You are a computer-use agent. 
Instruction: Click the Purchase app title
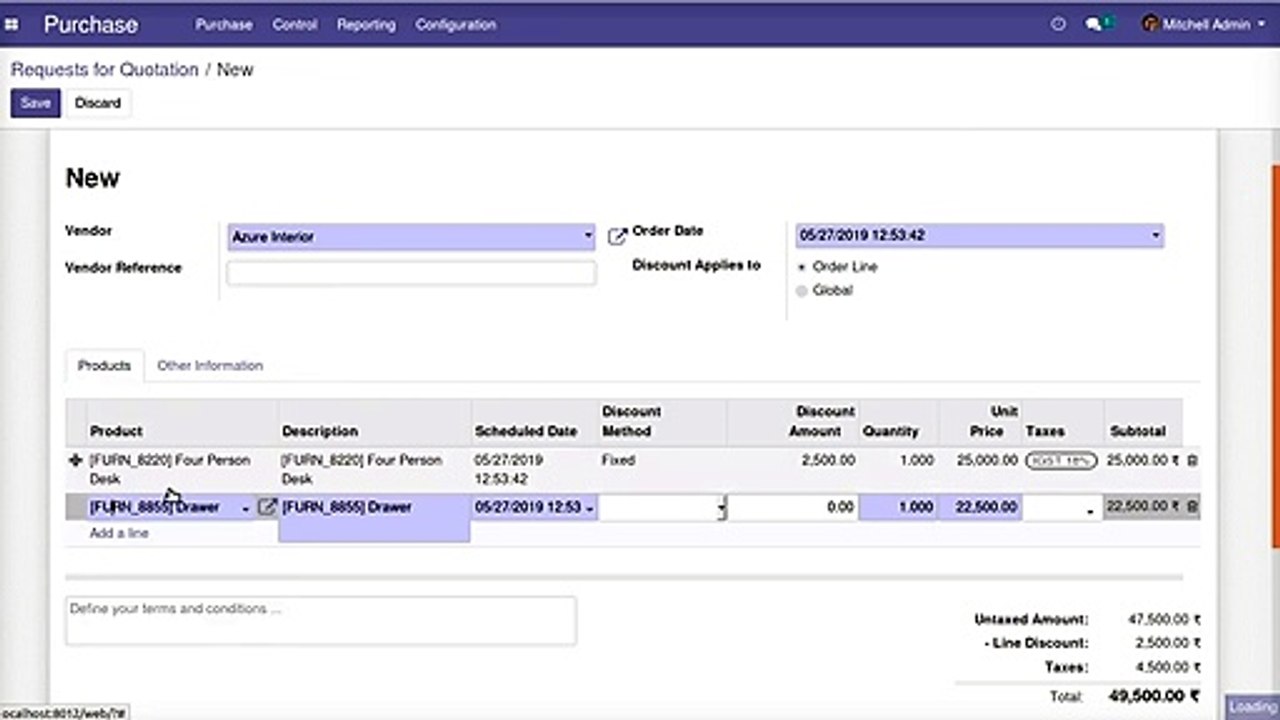90,24
